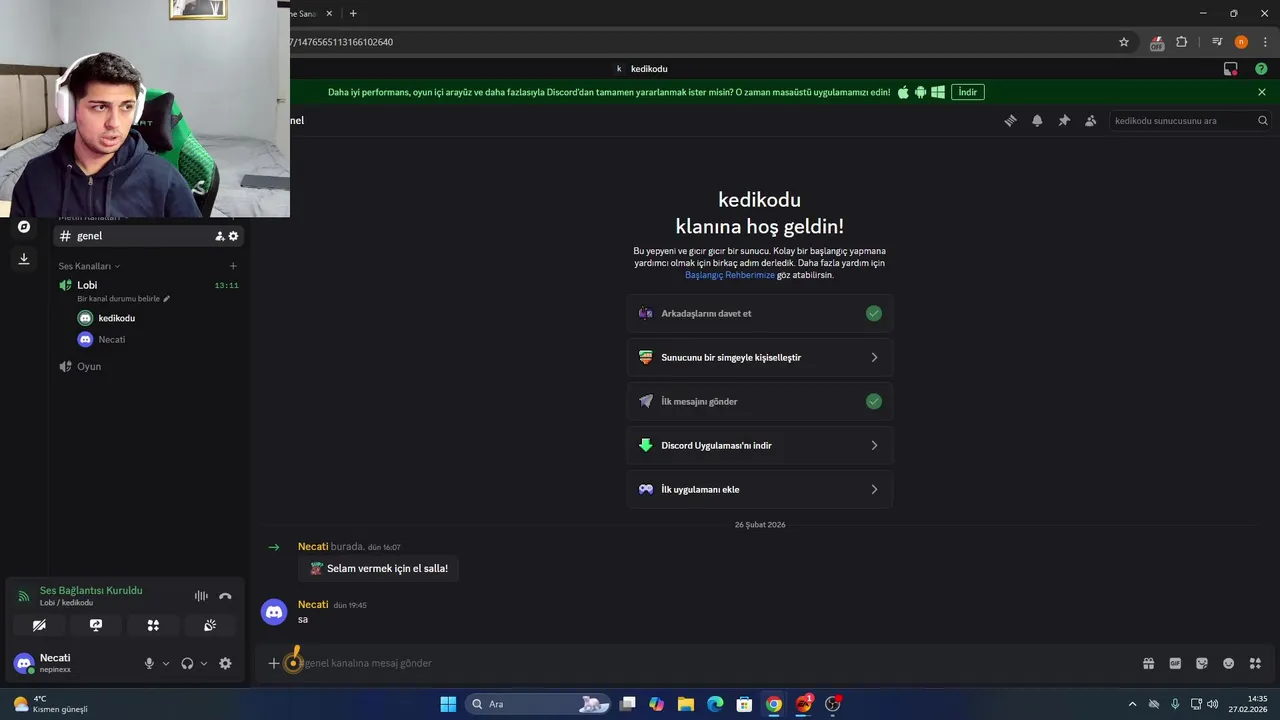Set channel status via Bir kanal durumu belirle

(124, 299)
